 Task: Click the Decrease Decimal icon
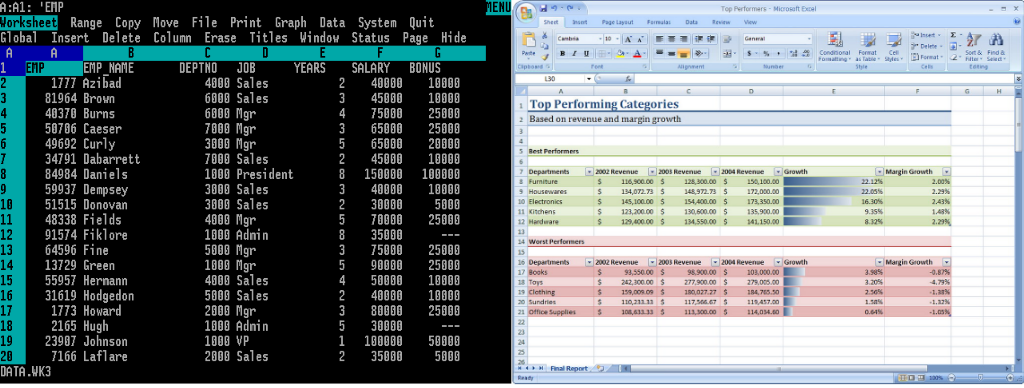pos(805,54)
